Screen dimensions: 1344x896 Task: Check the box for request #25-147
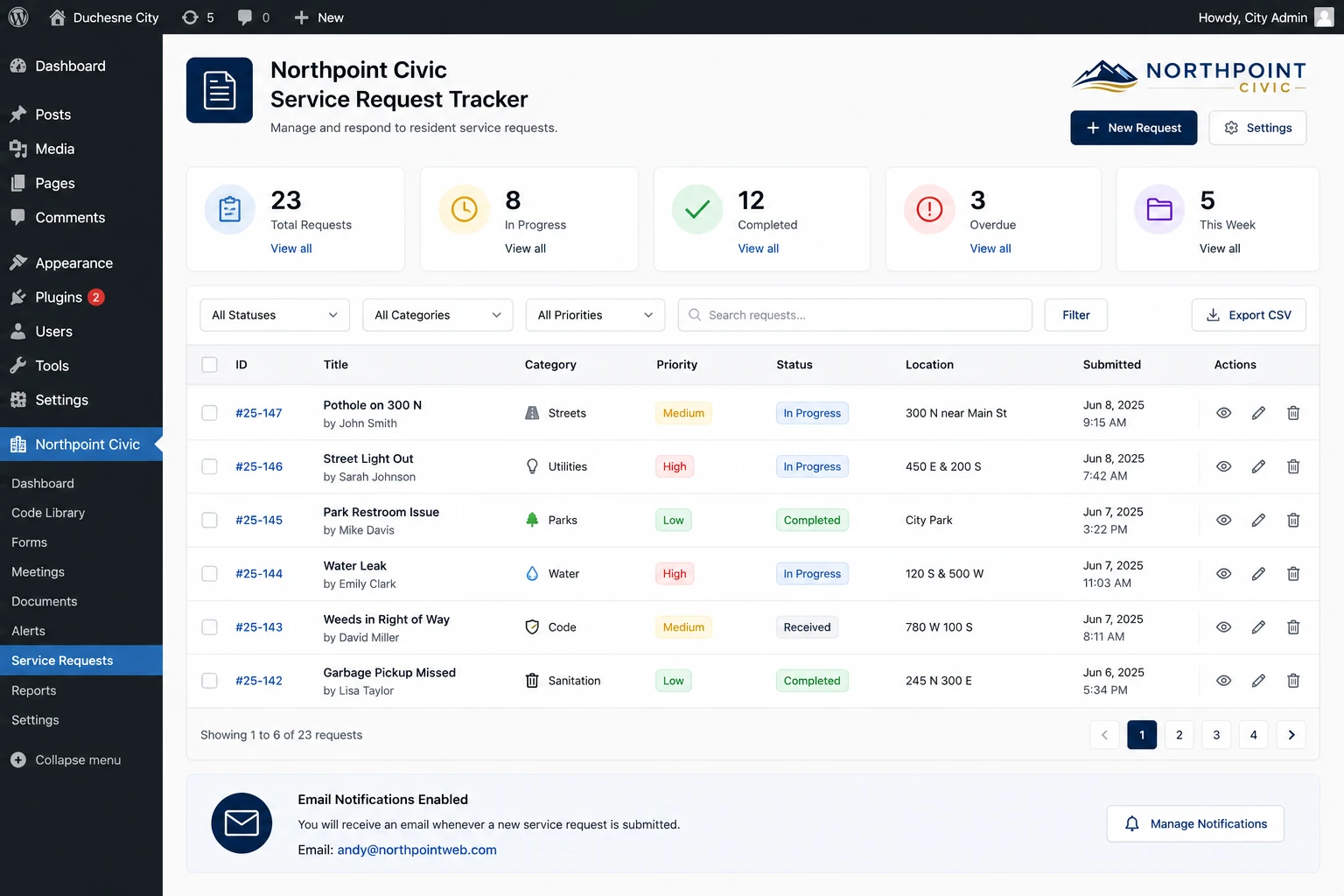point(209,413)
